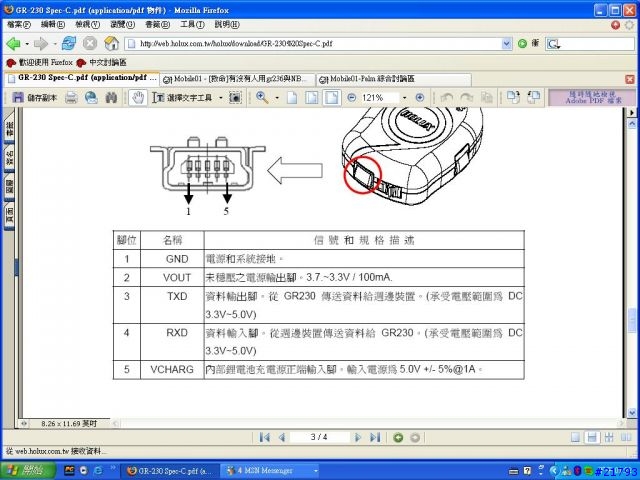Click the email PDF globe icon
The height and width of the screenshot is (480, 640).
(91, 97)
